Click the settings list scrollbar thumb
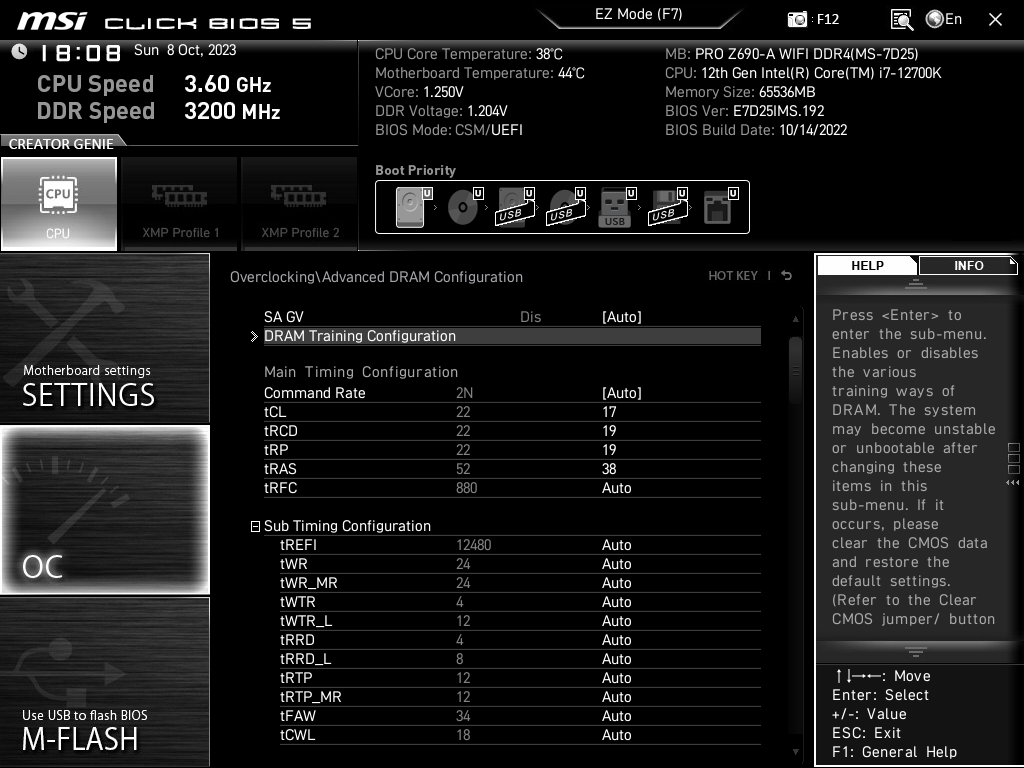This screenshot has height=768, width=1024. pos(795,370)
